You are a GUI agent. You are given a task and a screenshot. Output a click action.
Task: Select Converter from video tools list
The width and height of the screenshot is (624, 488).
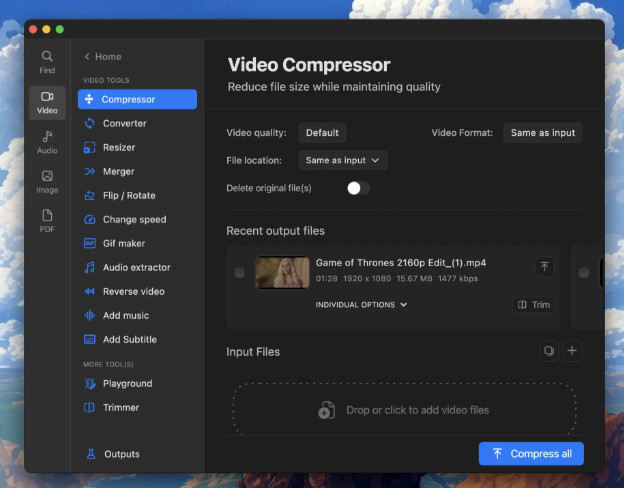[124, 123]
